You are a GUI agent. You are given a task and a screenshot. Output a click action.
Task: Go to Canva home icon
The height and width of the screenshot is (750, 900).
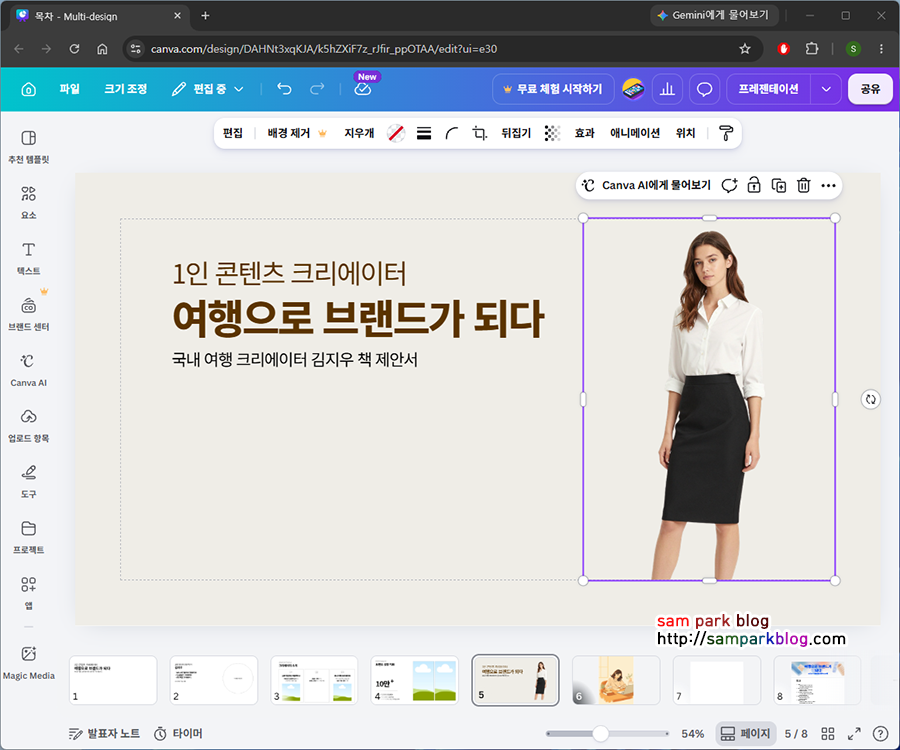pos(29,89)
